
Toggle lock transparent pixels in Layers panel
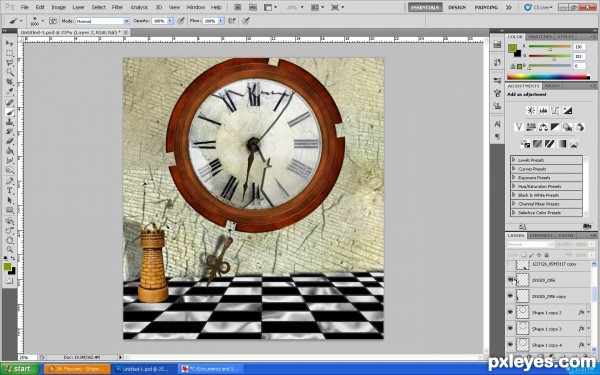pyautogui.click(x=524, y=255)
